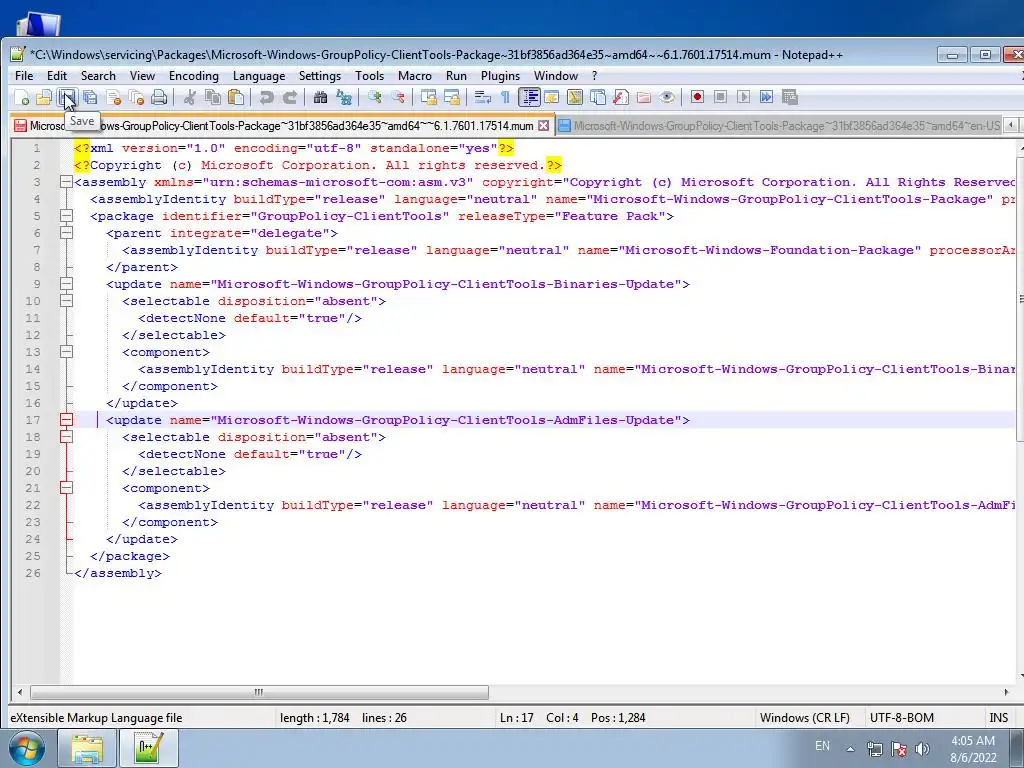Toggle Show All Characters pilcrow icon
The height and width of the screenshot is (768, 1024).
pos(505,97)
